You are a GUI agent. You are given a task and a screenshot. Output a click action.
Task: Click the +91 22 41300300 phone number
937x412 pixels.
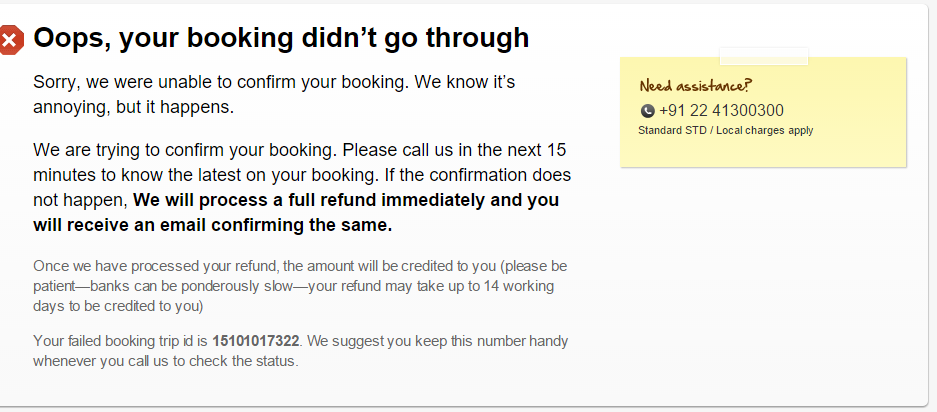pos(721,111)
